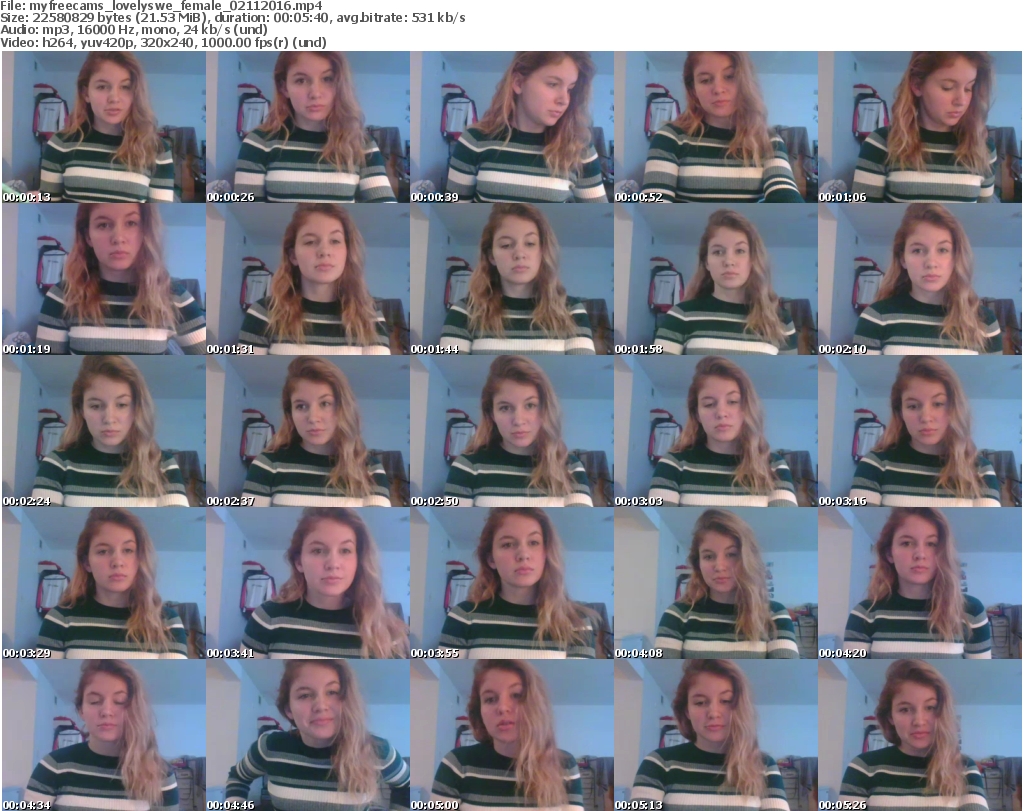1024x811 pixels.
Task: Pick the 00:02:37 video frame
Action: coord(308,431)
